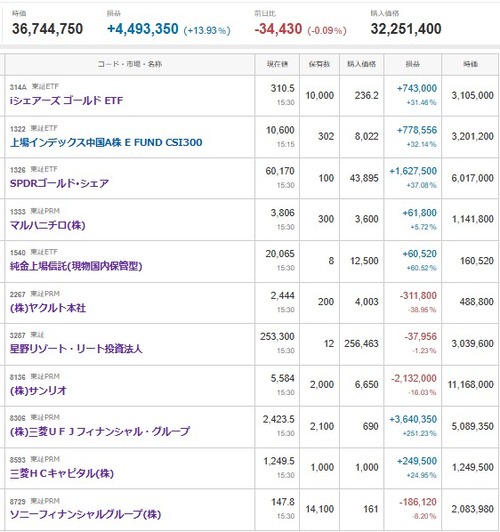
Task: Select market value 3,105,000 cell
Action: (x=472, y=96)
